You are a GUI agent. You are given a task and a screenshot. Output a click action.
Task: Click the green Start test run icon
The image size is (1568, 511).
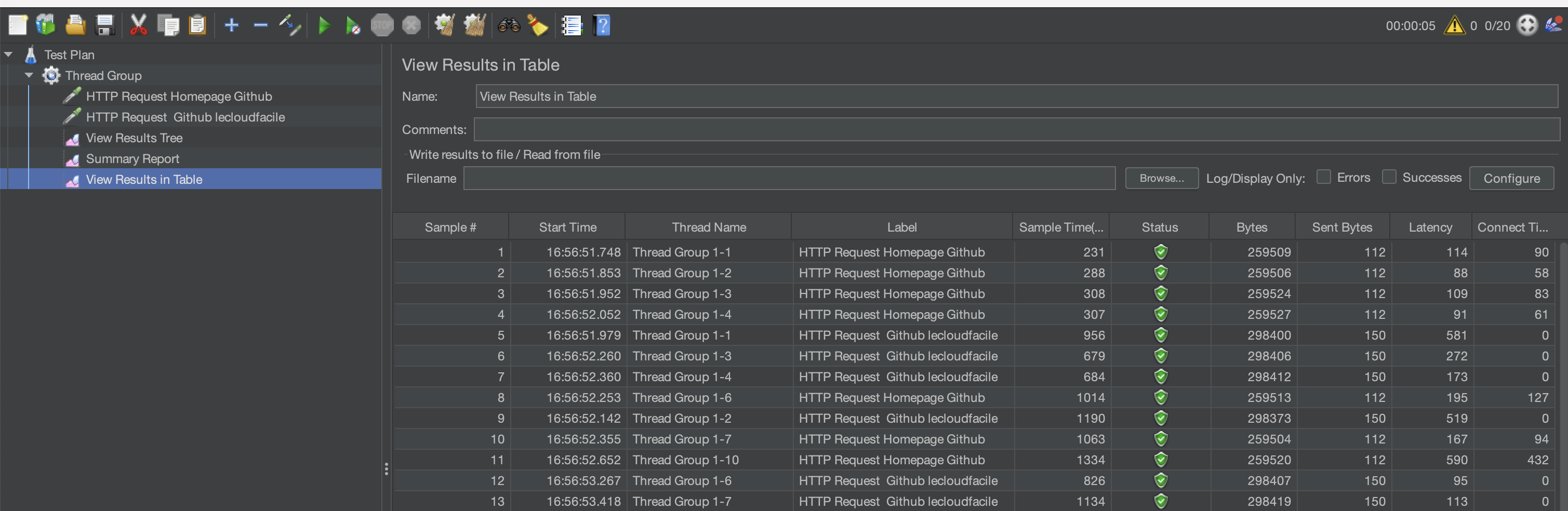(x=324, y=25)
